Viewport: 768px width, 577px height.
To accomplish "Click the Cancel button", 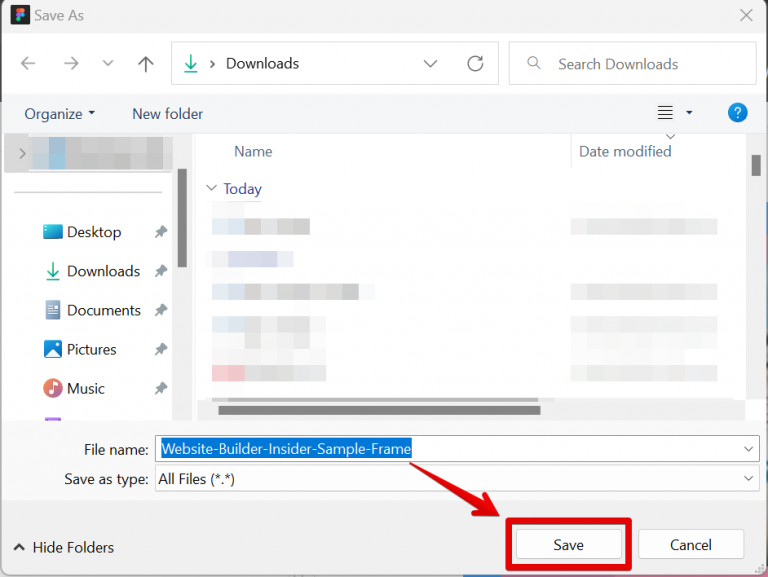I will pyautogui.click(x=690, y=545).
